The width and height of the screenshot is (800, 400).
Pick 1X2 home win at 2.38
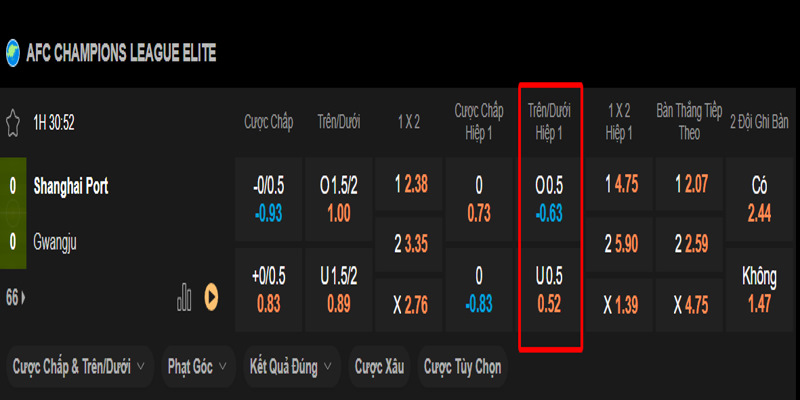[x=409, y=184]
